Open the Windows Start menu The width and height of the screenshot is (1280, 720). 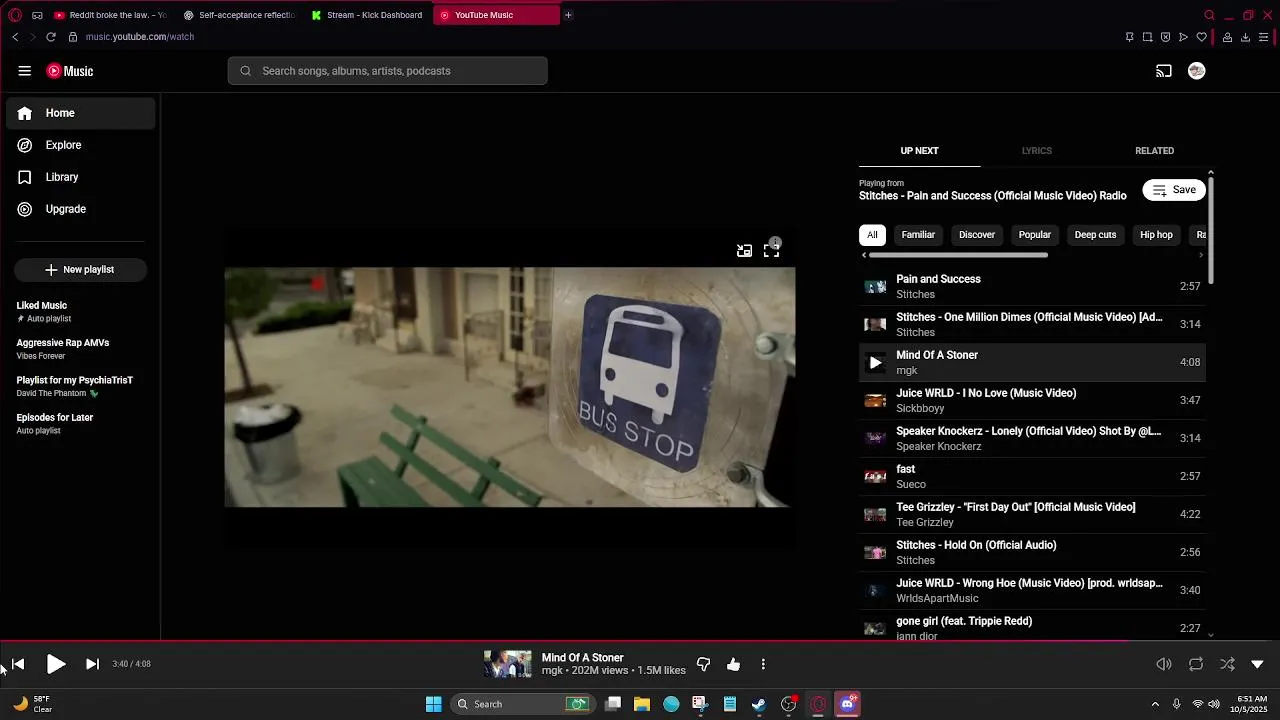tap(434, 704)
